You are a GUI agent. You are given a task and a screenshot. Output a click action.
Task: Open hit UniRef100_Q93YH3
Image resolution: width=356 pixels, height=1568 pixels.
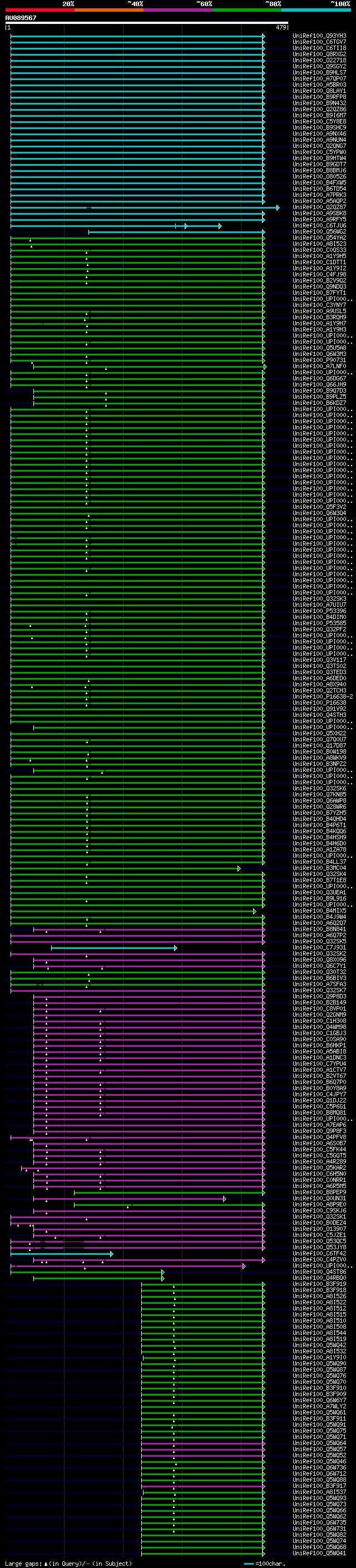point(319,36)
